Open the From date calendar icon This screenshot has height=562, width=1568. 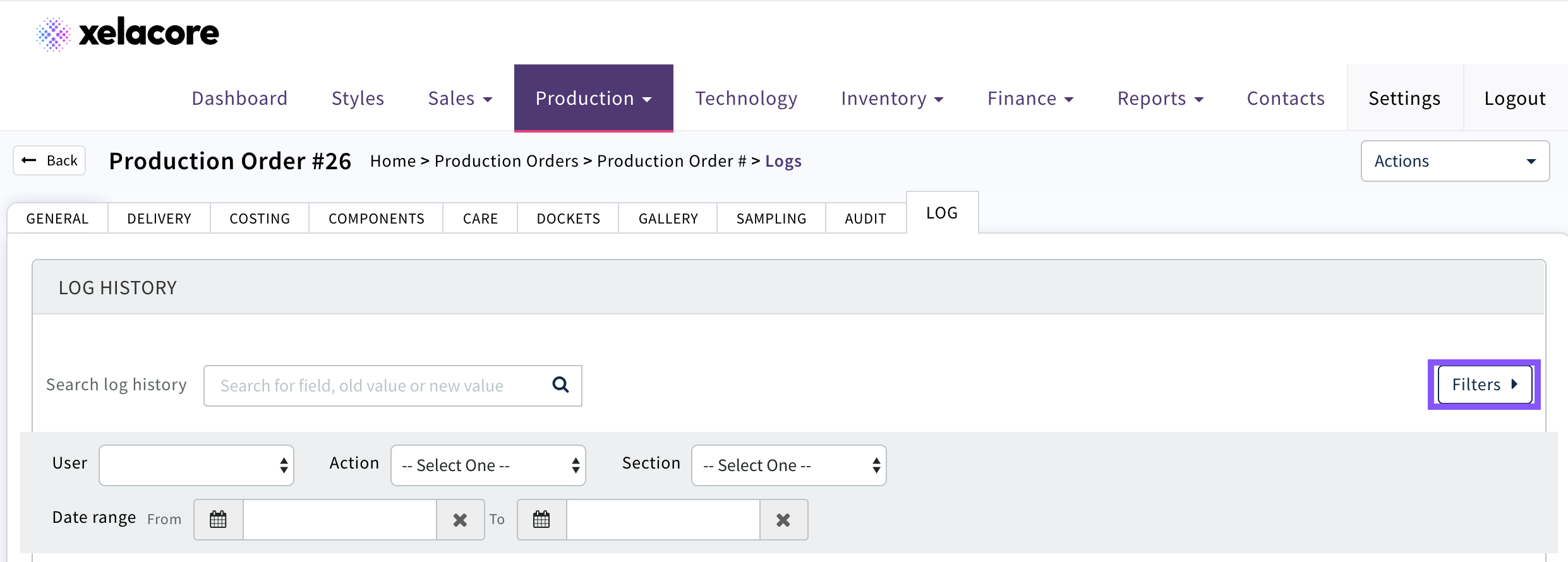click(218, 520)
